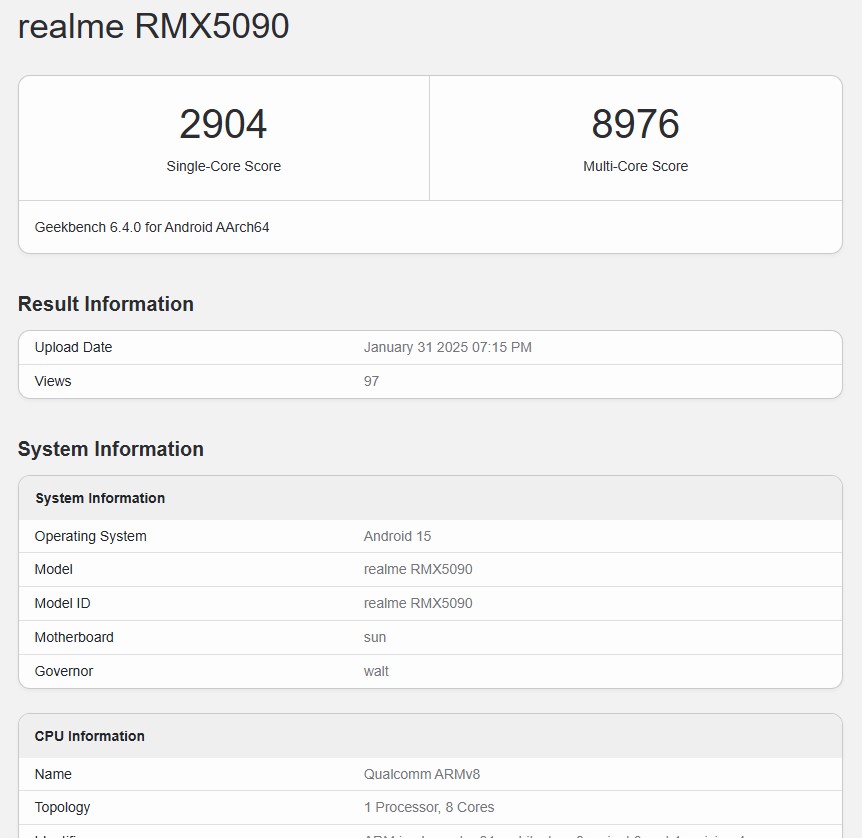This screenshot has width=862, height=838.
Task: Select the 'Qualcomm ARMv8' value
Action: pos(422,774)
